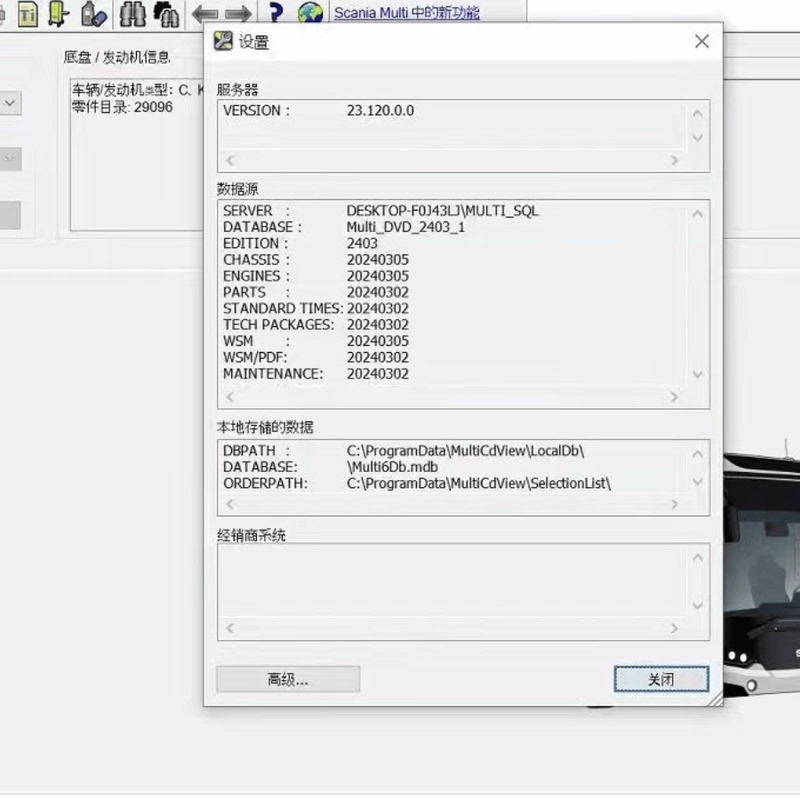Go forward with the right arrow
Image resolution: width=800 pixels, height=800 pixels.
pos(238,14)
